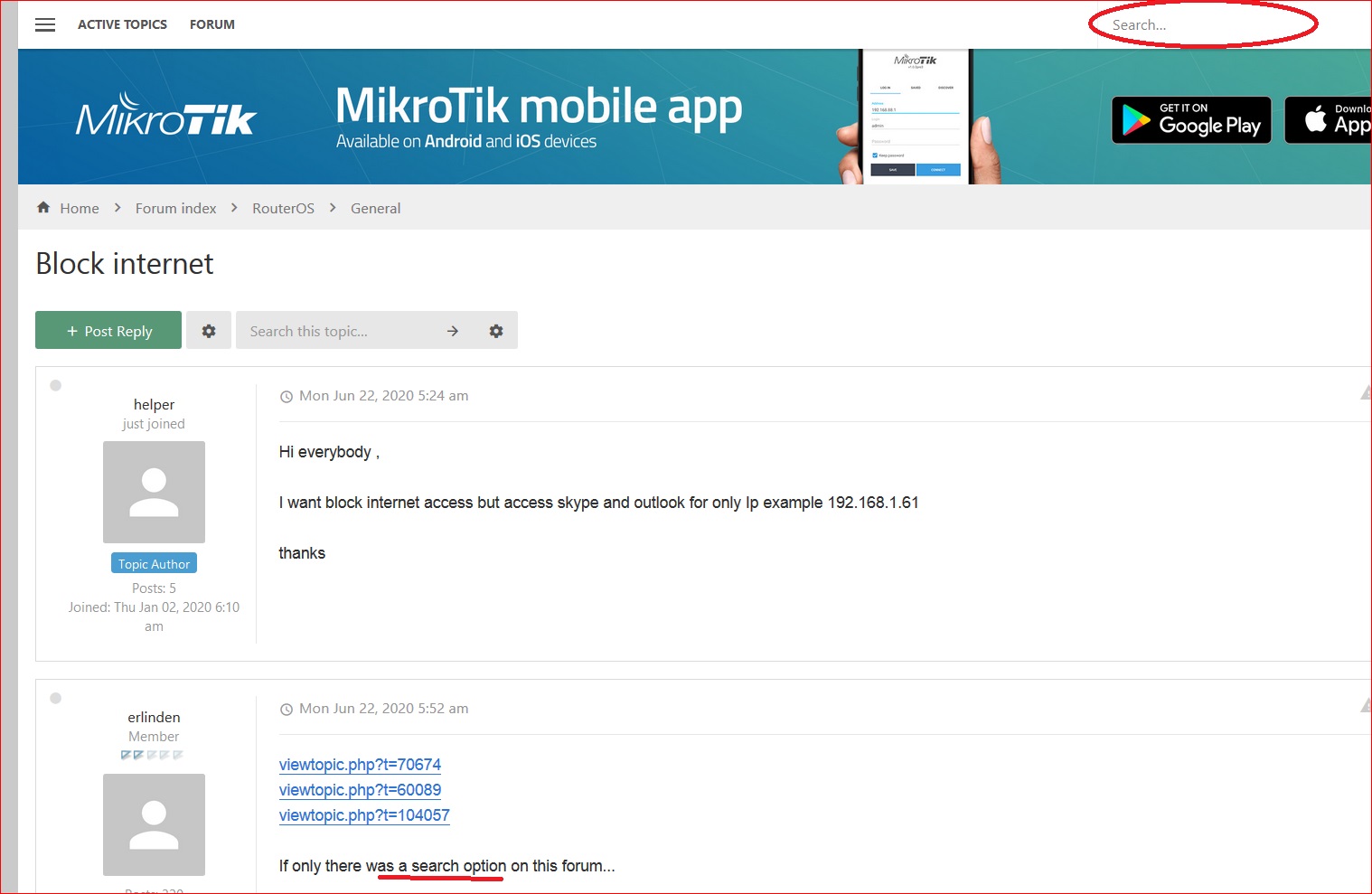Screen dimensions: 1372x894
Task: Click the Post Reply button
Action: tap(108, 331)
